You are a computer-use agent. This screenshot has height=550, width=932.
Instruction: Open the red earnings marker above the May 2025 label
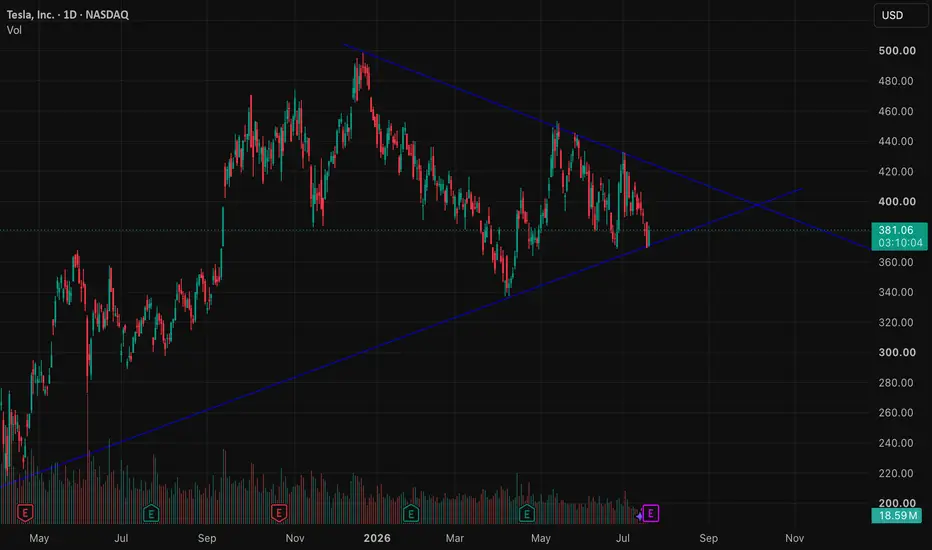25,513
